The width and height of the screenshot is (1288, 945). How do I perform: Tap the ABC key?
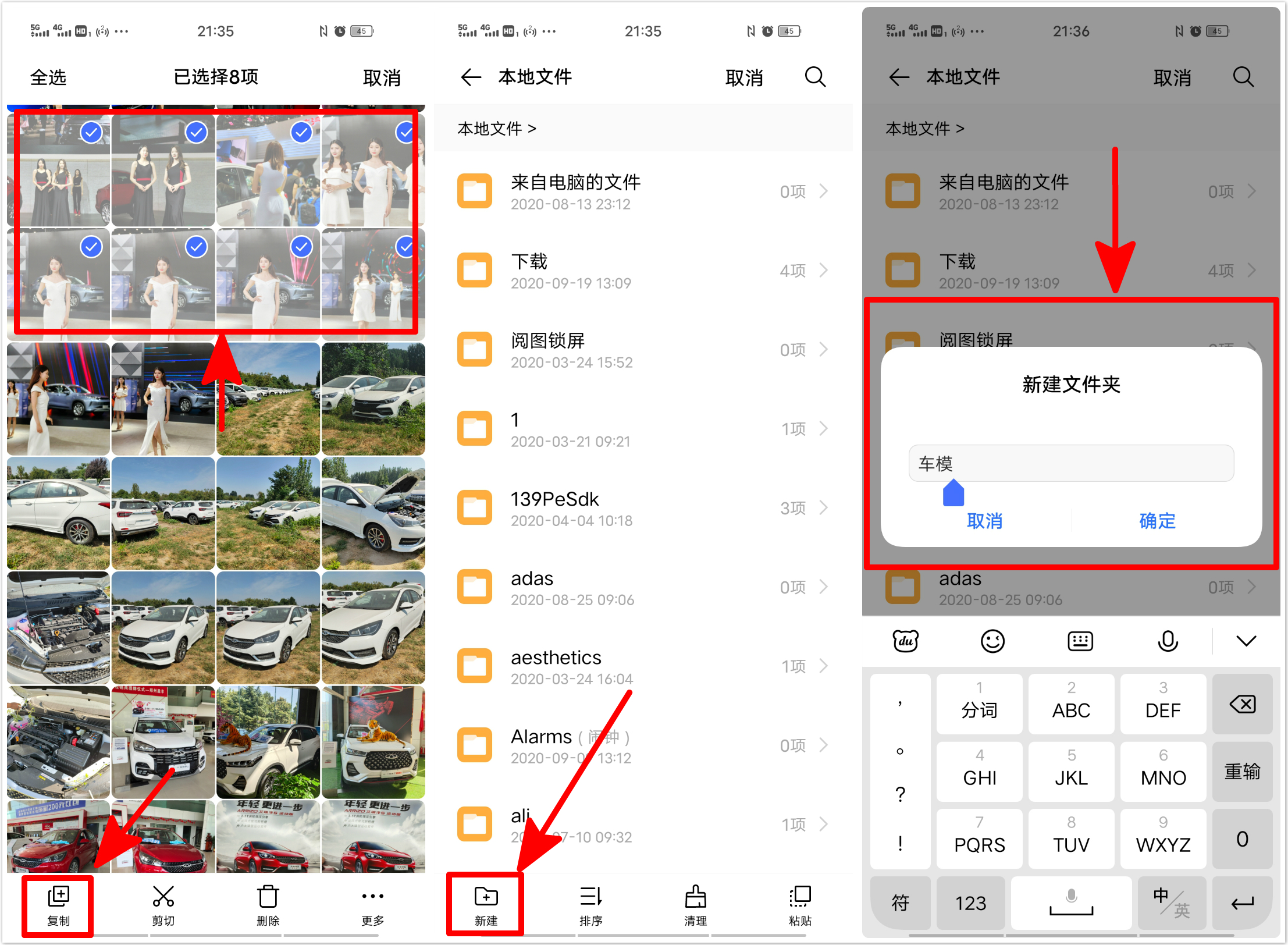[1071, 704]
